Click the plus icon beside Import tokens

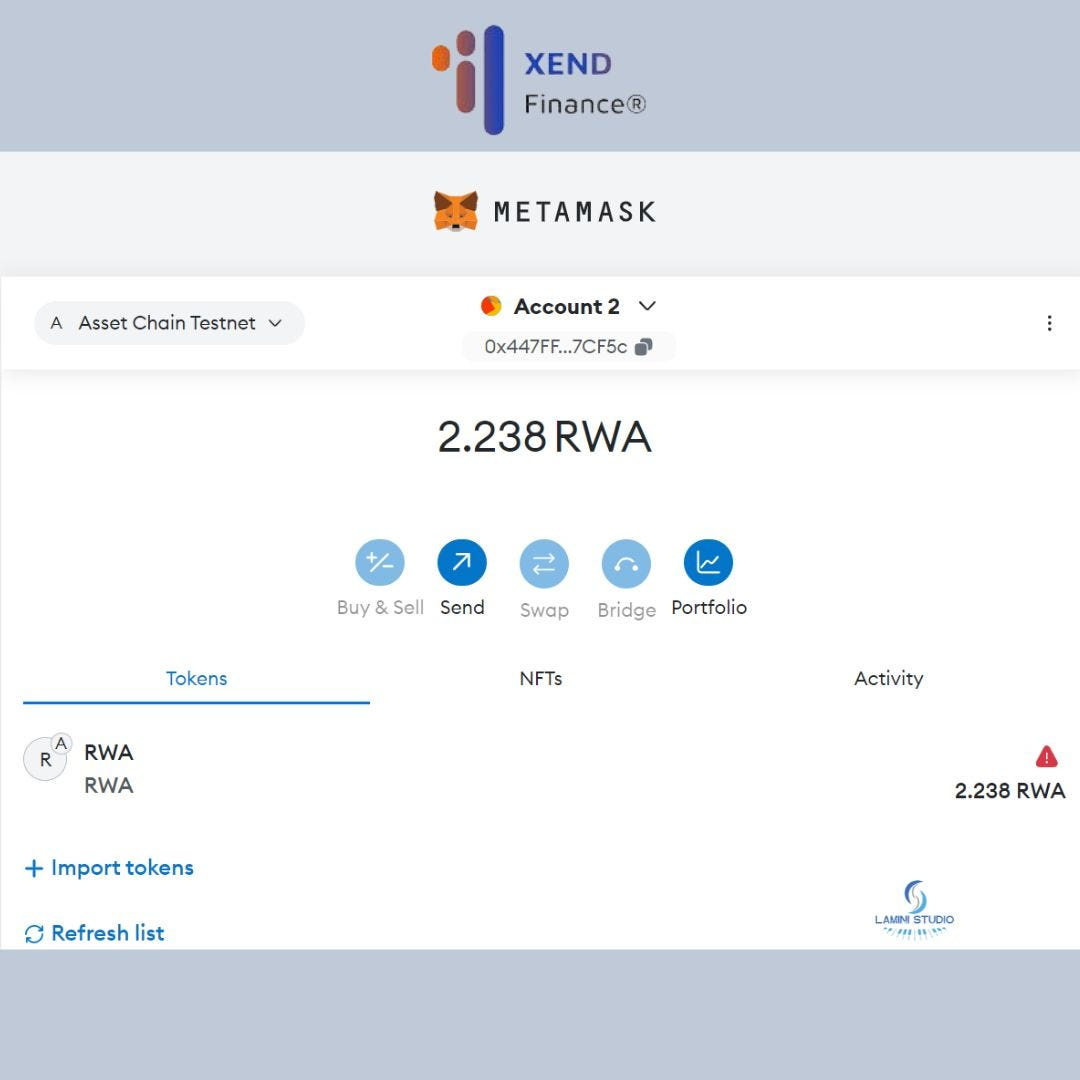[34, 869]
